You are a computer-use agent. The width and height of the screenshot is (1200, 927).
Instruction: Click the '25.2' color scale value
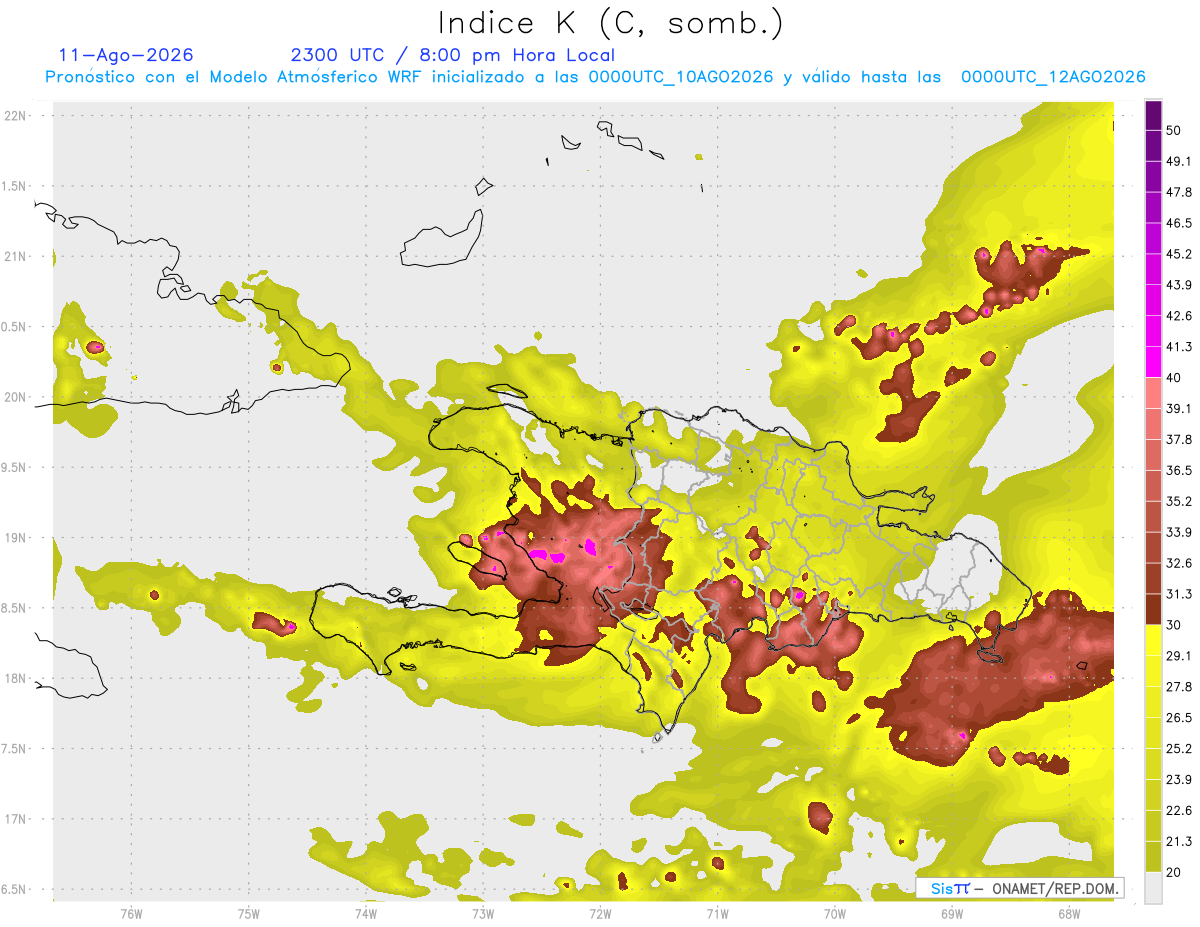coord(1178,749)
